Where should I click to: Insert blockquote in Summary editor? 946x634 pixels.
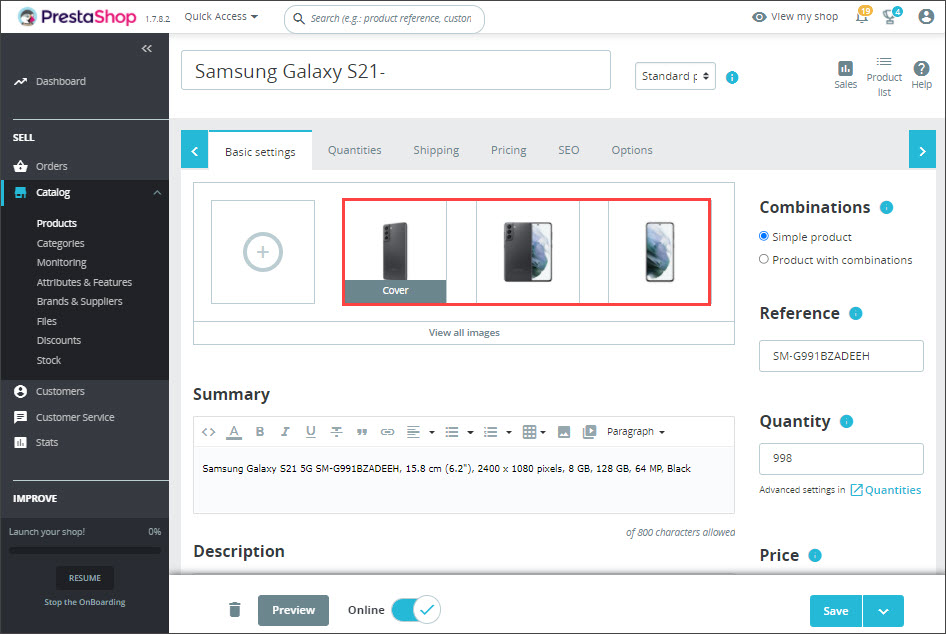pos(362,432)
